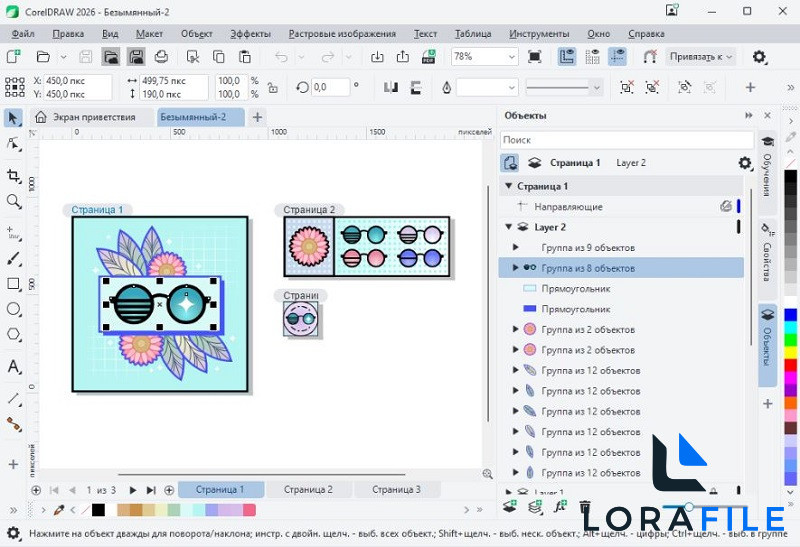The height and width of the screenshot is (547, 800).
Task: Select the Parallel Dimension line tool
Action: click(13, 399)
